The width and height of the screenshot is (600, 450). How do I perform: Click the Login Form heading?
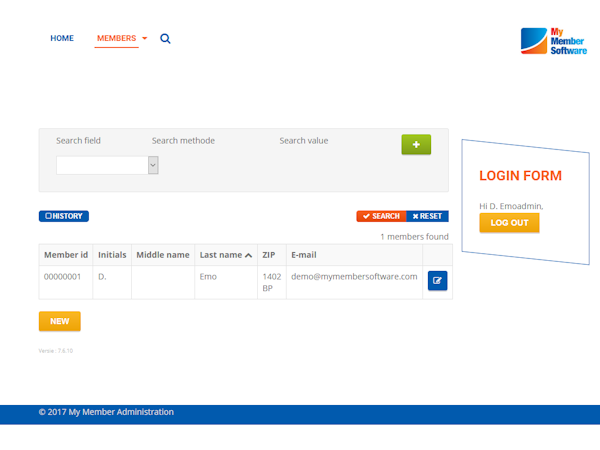coord(520,176)
